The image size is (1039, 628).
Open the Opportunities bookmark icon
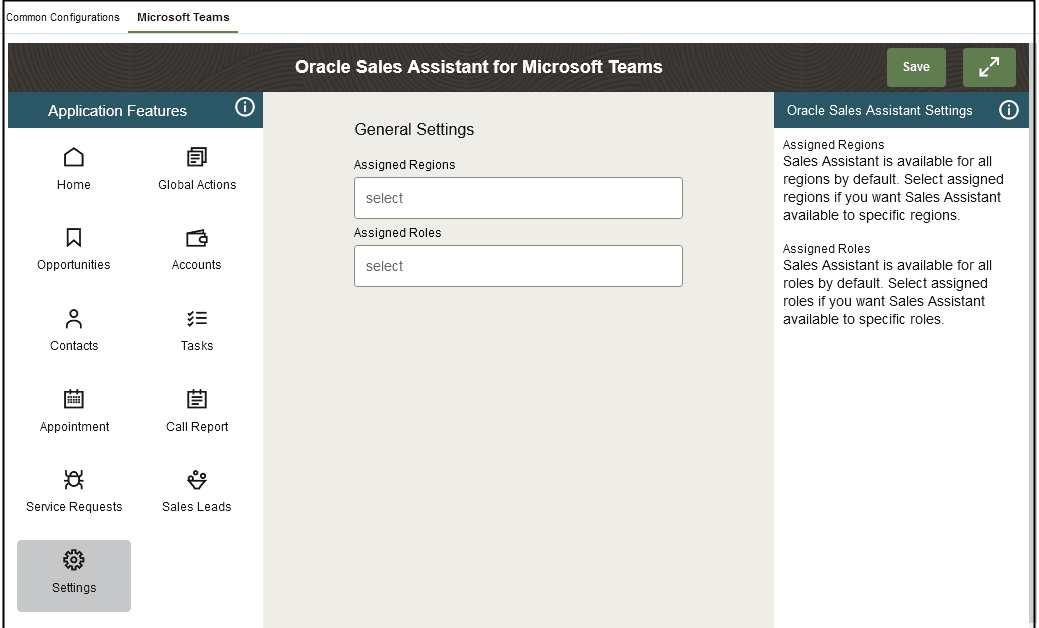pyautogui.click(x=74, y=238)
